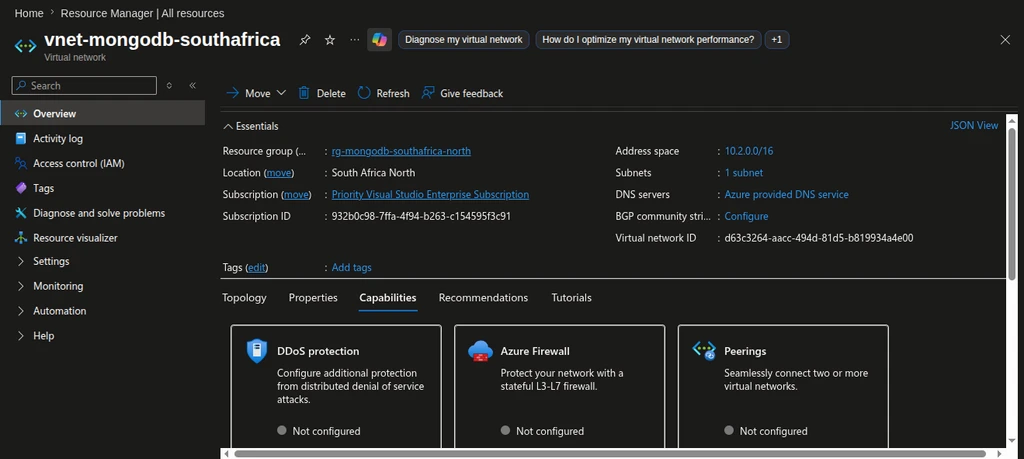The height and width of the screenshot is (459, 1024).
Task: Click the Give feedback toolbar button
Action: pyautogui.click(x=462, y=93)
